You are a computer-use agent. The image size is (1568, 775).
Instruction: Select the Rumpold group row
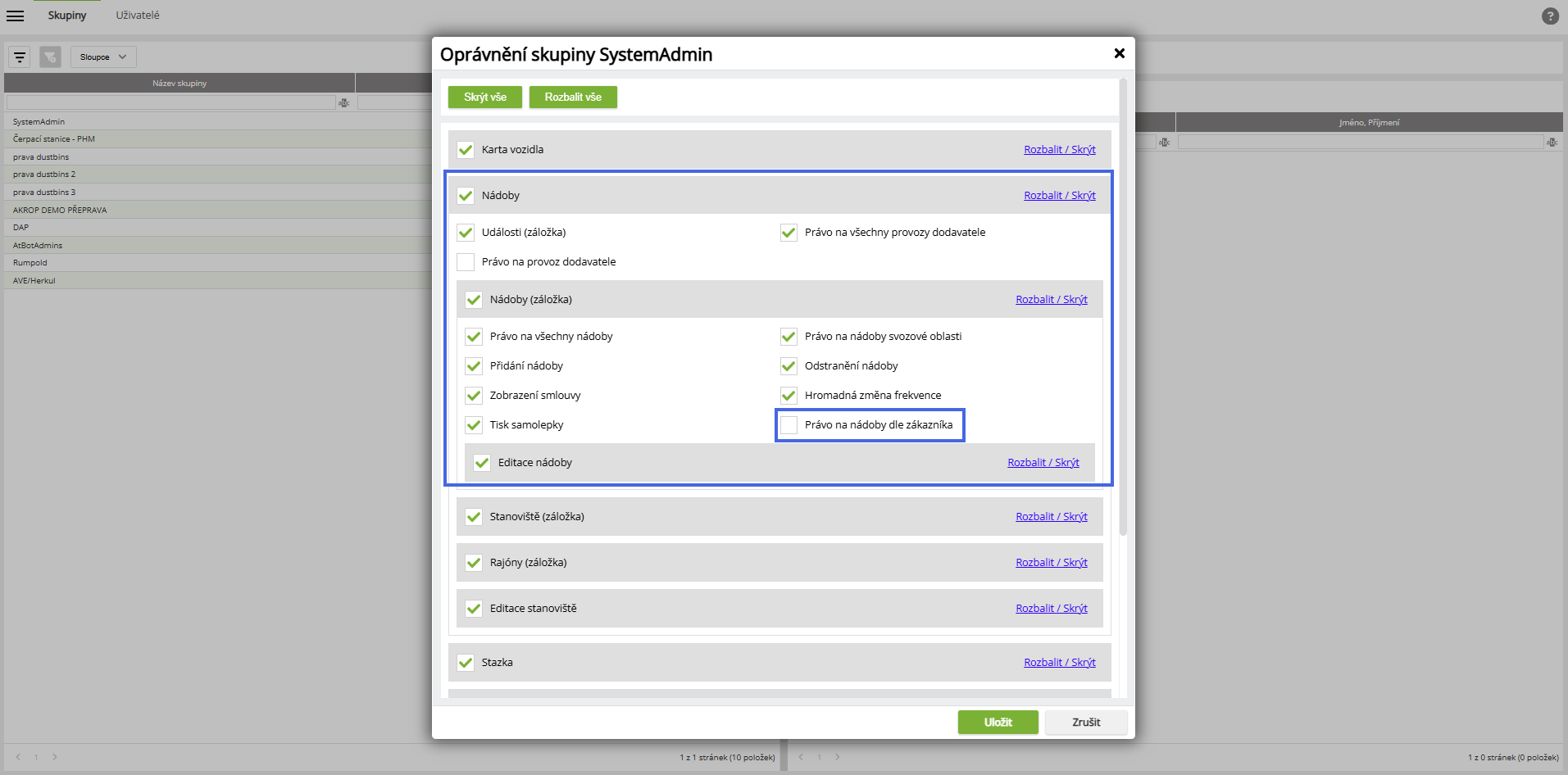(218, 263)
